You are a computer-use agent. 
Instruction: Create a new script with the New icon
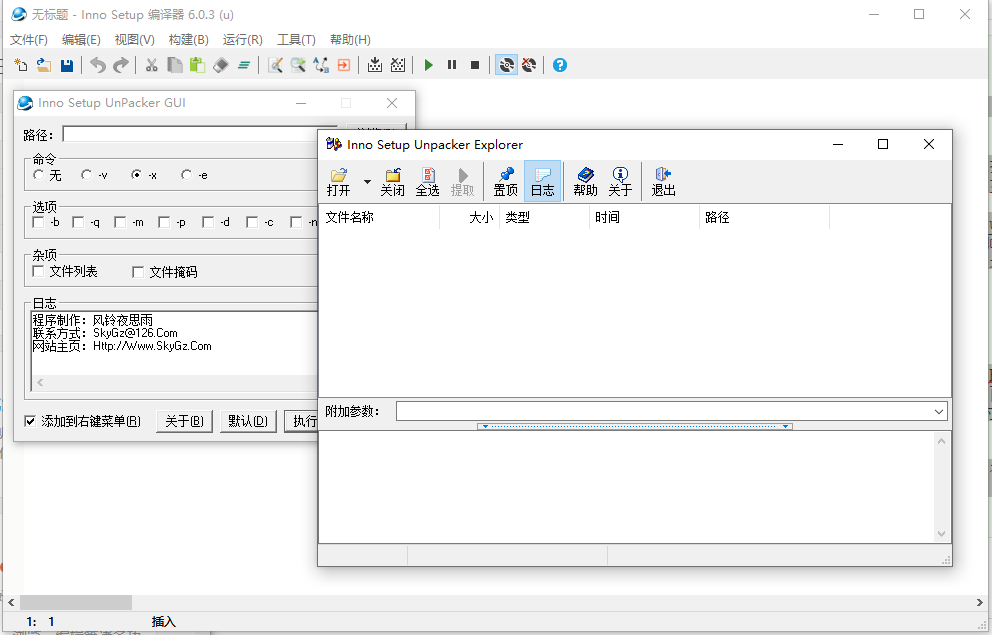click(21, 65)
